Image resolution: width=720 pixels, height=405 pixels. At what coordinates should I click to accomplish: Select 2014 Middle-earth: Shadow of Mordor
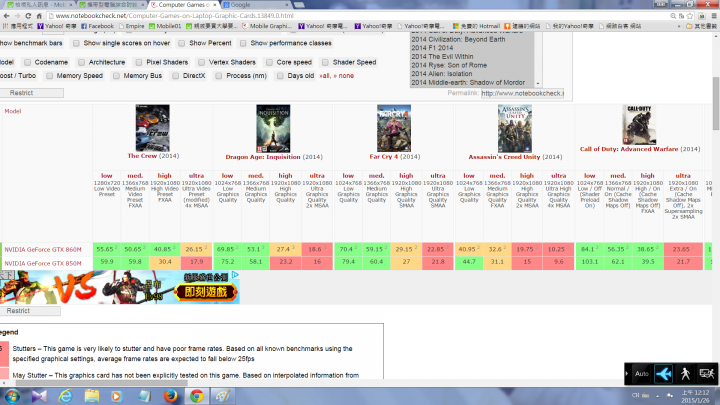click(468, 83)
